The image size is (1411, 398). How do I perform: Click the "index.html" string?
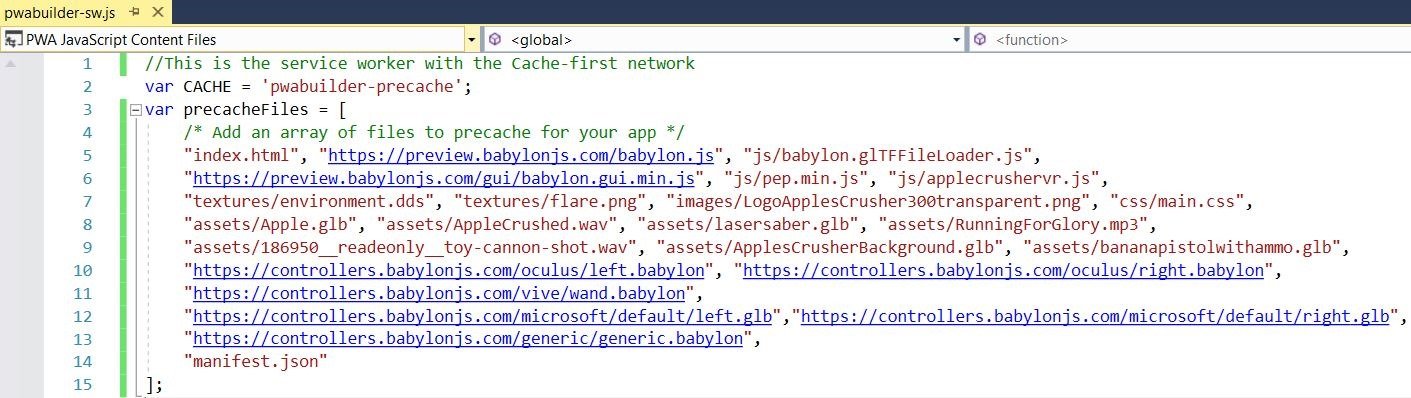(243, 155)
